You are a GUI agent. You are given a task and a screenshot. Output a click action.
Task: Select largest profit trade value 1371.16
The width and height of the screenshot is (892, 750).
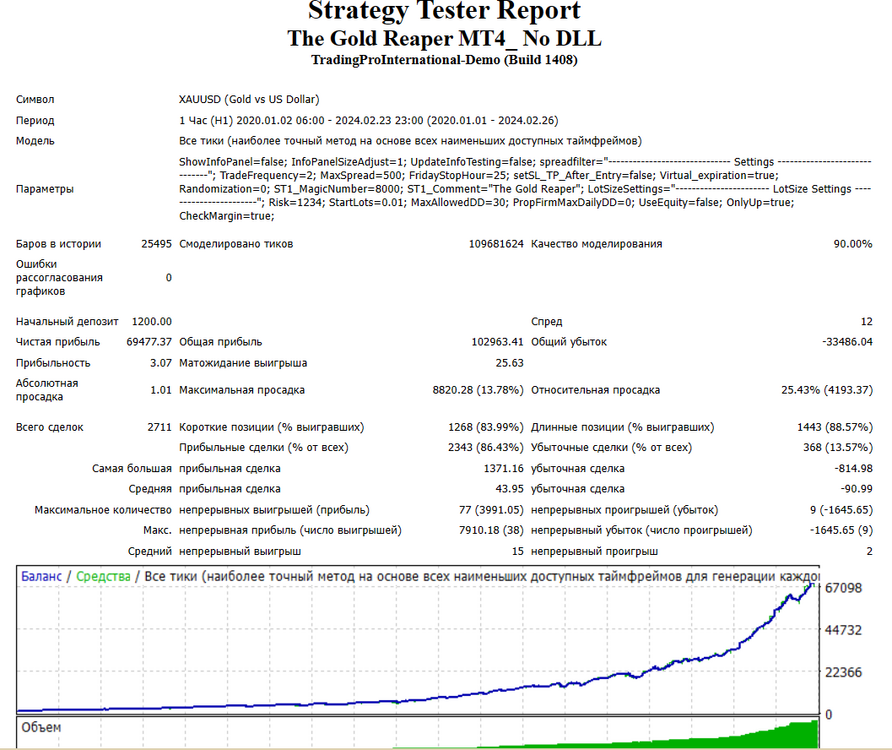pyautogui.click(x=503, y=469)
